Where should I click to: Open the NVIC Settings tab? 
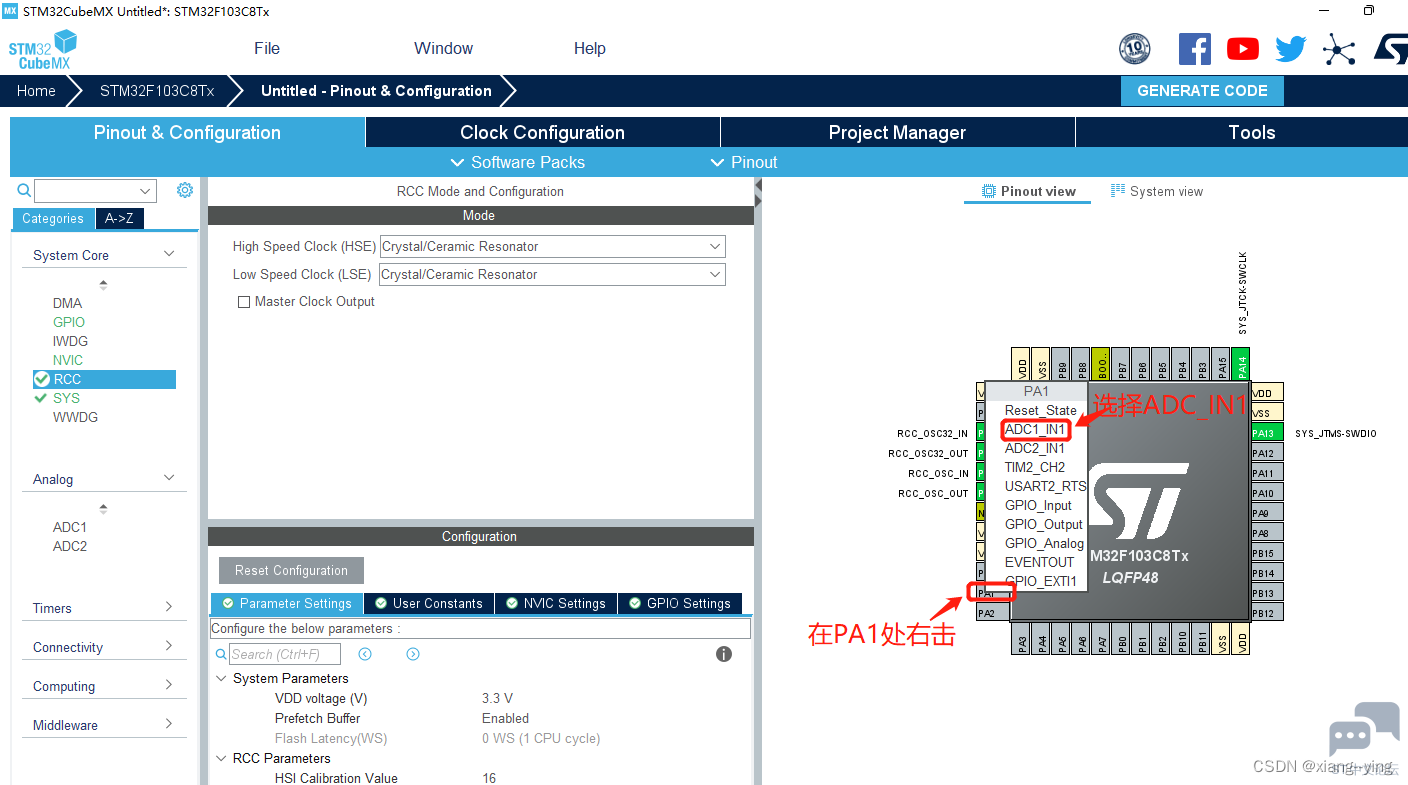click(x=556, y=603)
